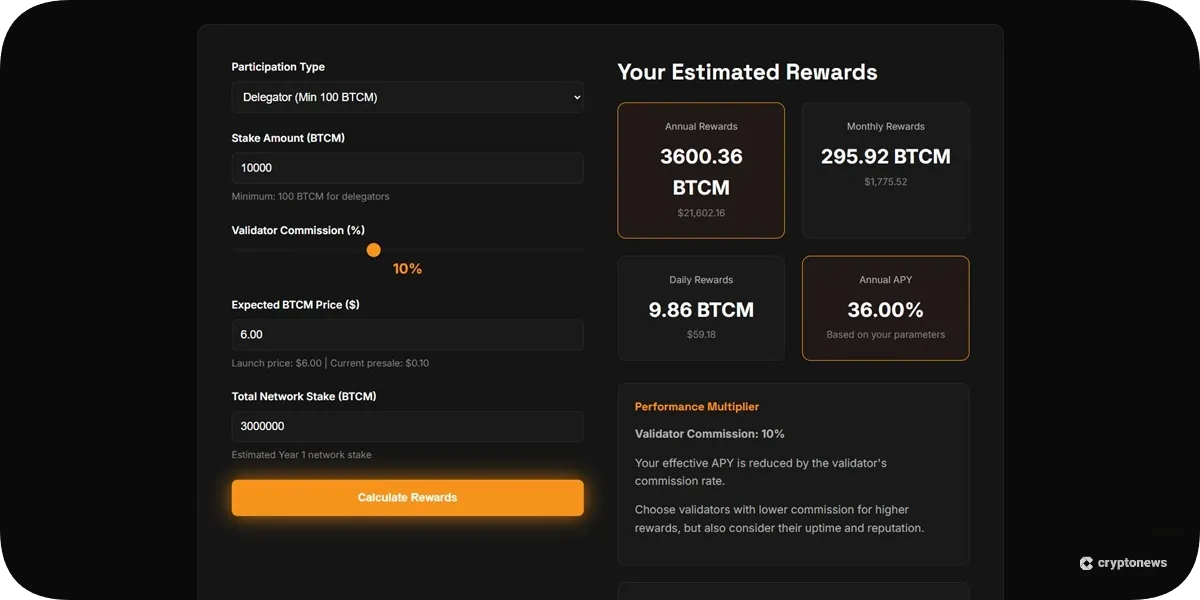1200x600 pixels.
Task: Expand the partially visible panel below Performance Multiplier
Action: 793,592
